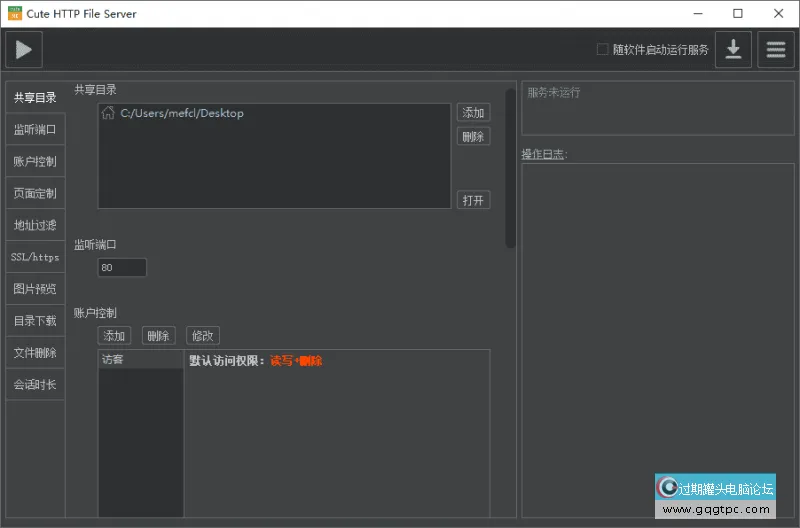Click the 服务未运行 status text
This screenshot has width=800, height=528.
tap(554, 92)
